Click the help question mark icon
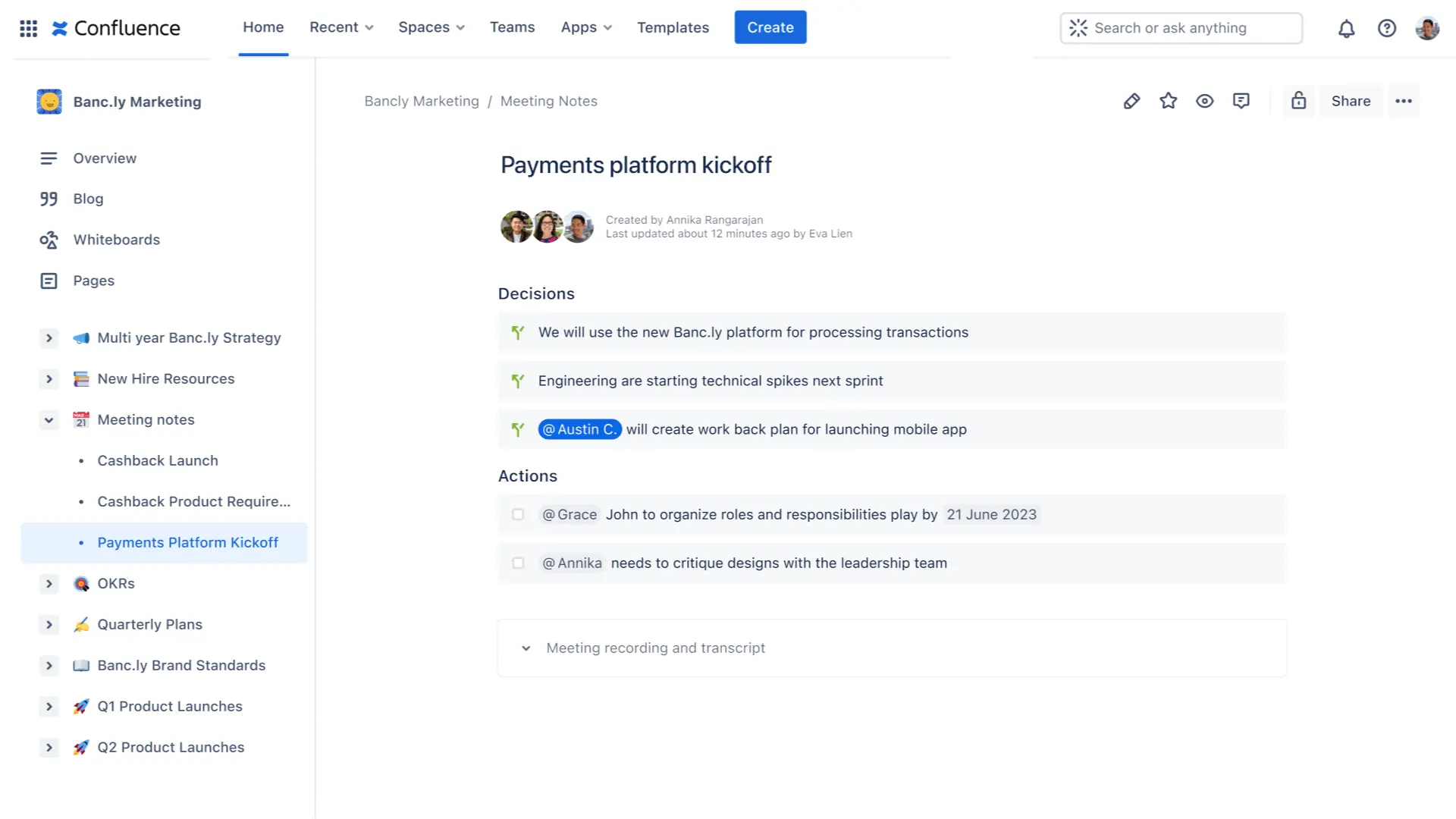This screenshot has width=1456, height=819. point(1386,28)
